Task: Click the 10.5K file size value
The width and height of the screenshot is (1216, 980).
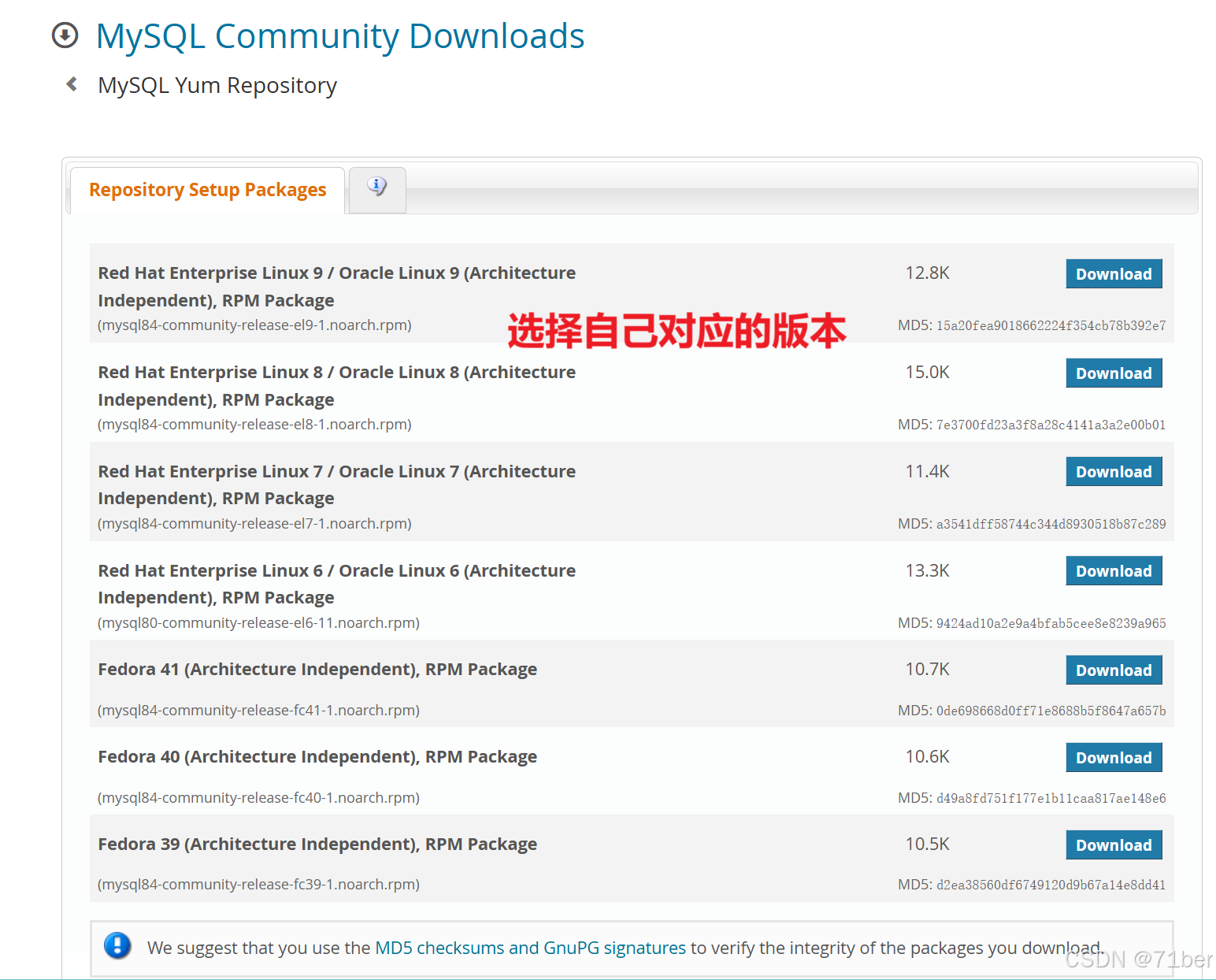Action: click(927, 845)
